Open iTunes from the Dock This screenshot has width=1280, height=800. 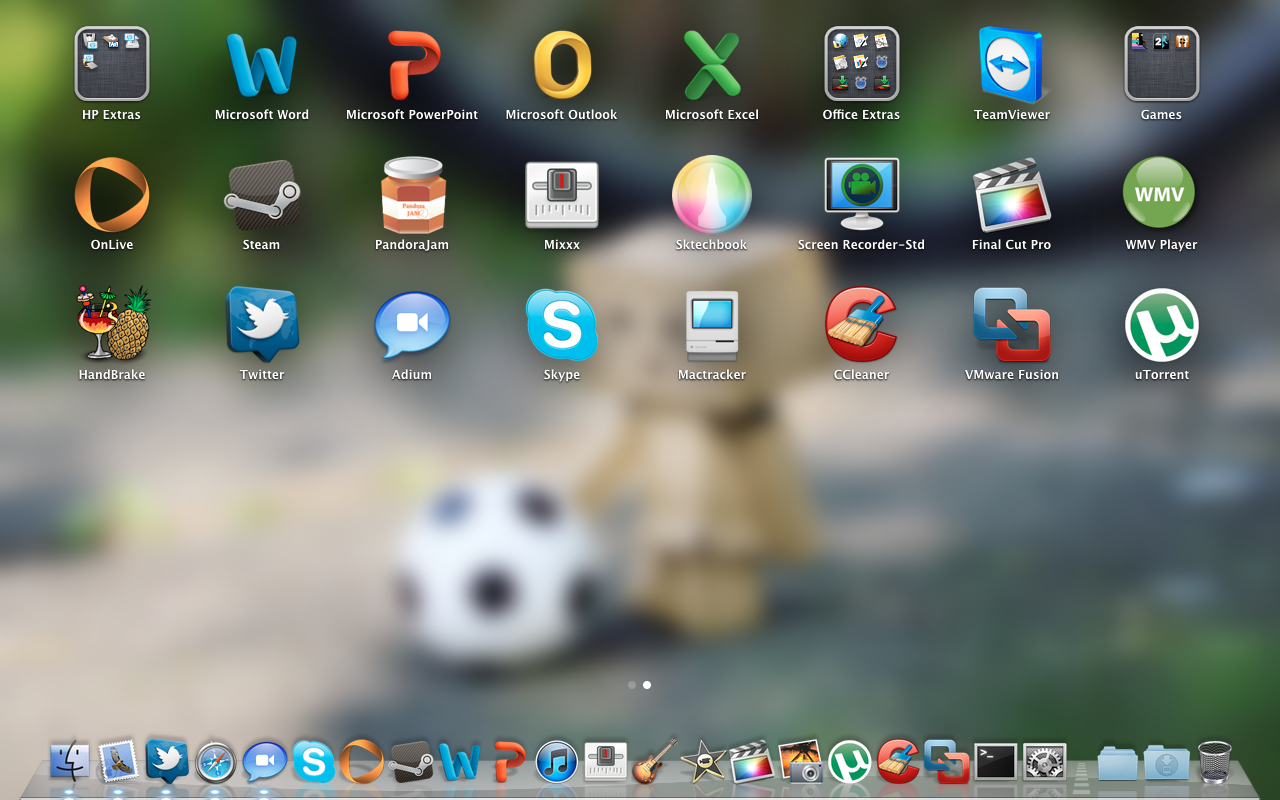tap(557, 762)
